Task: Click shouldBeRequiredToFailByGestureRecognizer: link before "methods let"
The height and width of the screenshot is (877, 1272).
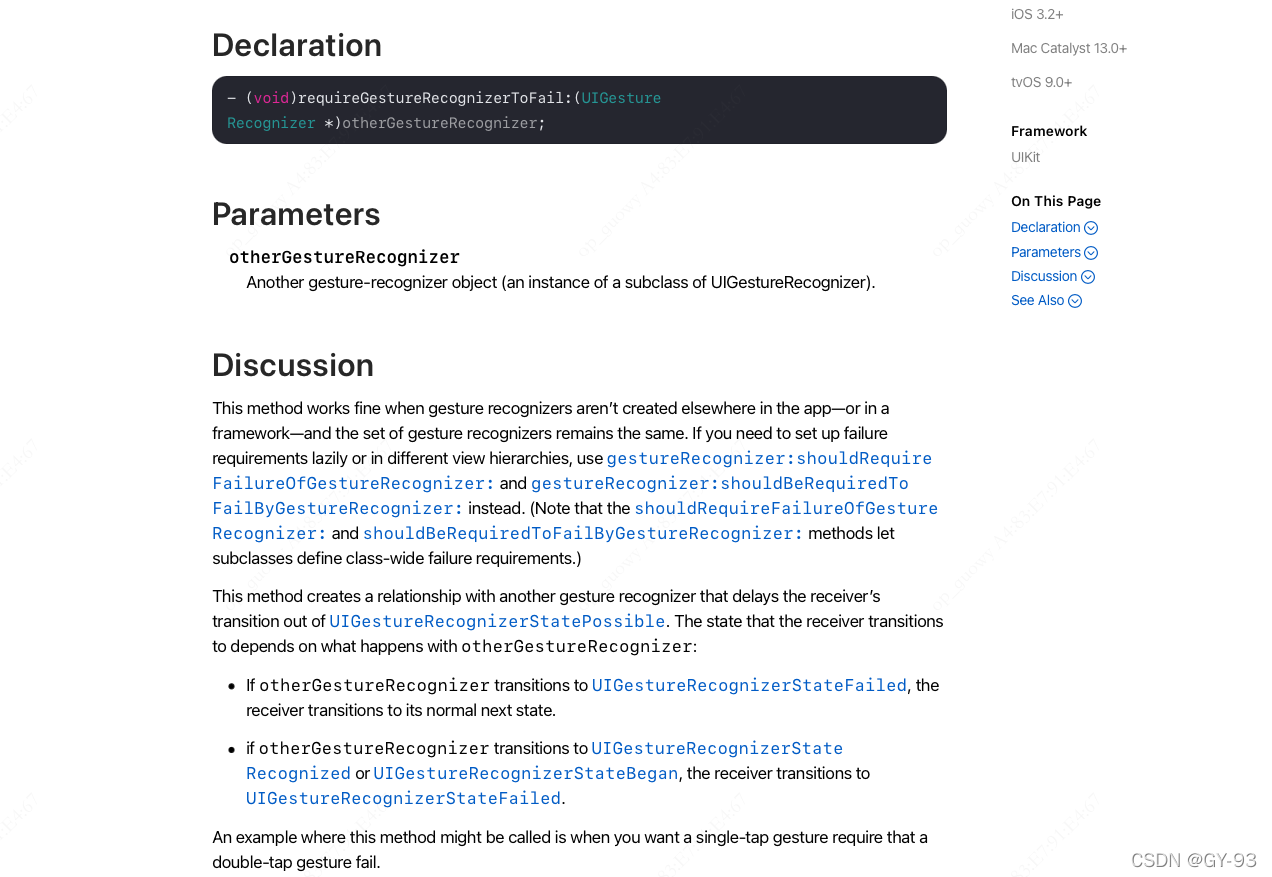Action: (x=582, y=534)
